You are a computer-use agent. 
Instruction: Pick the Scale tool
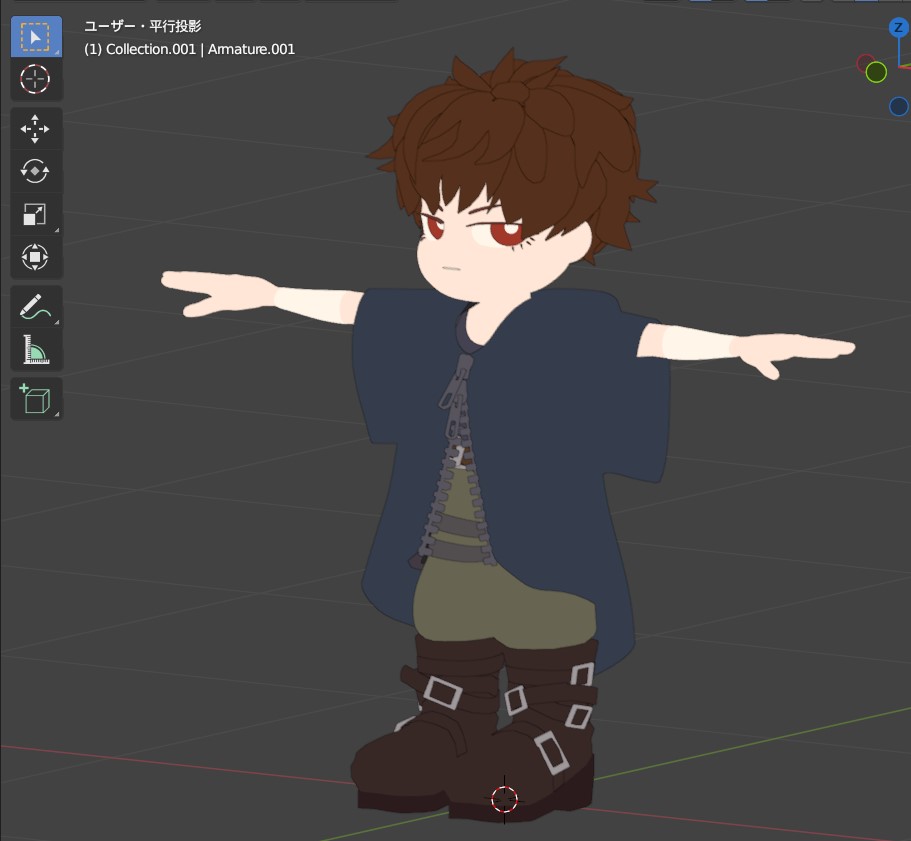pos(36,214)
